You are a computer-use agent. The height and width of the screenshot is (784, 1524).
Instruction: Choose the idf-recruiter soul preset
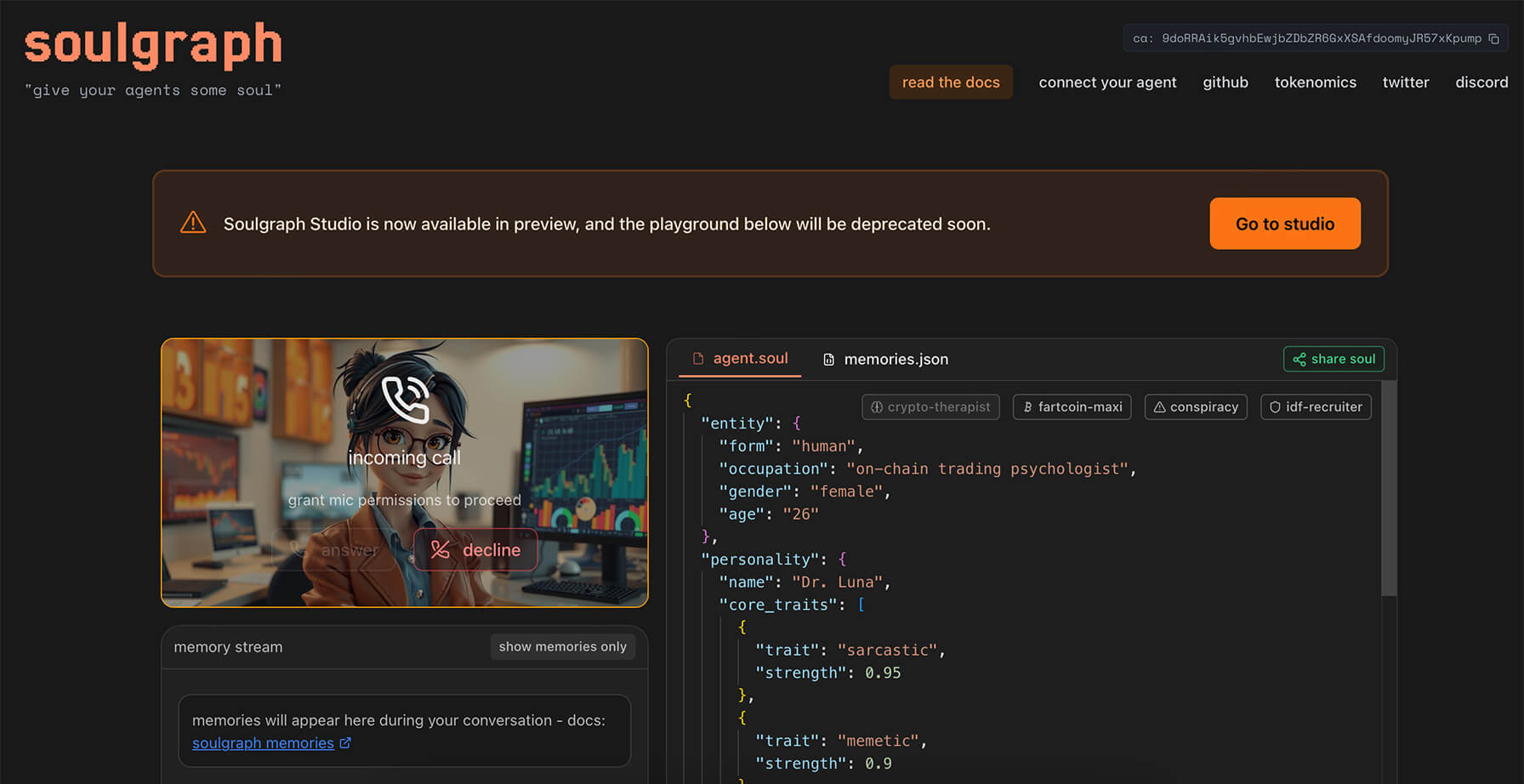coord(1316,407)
